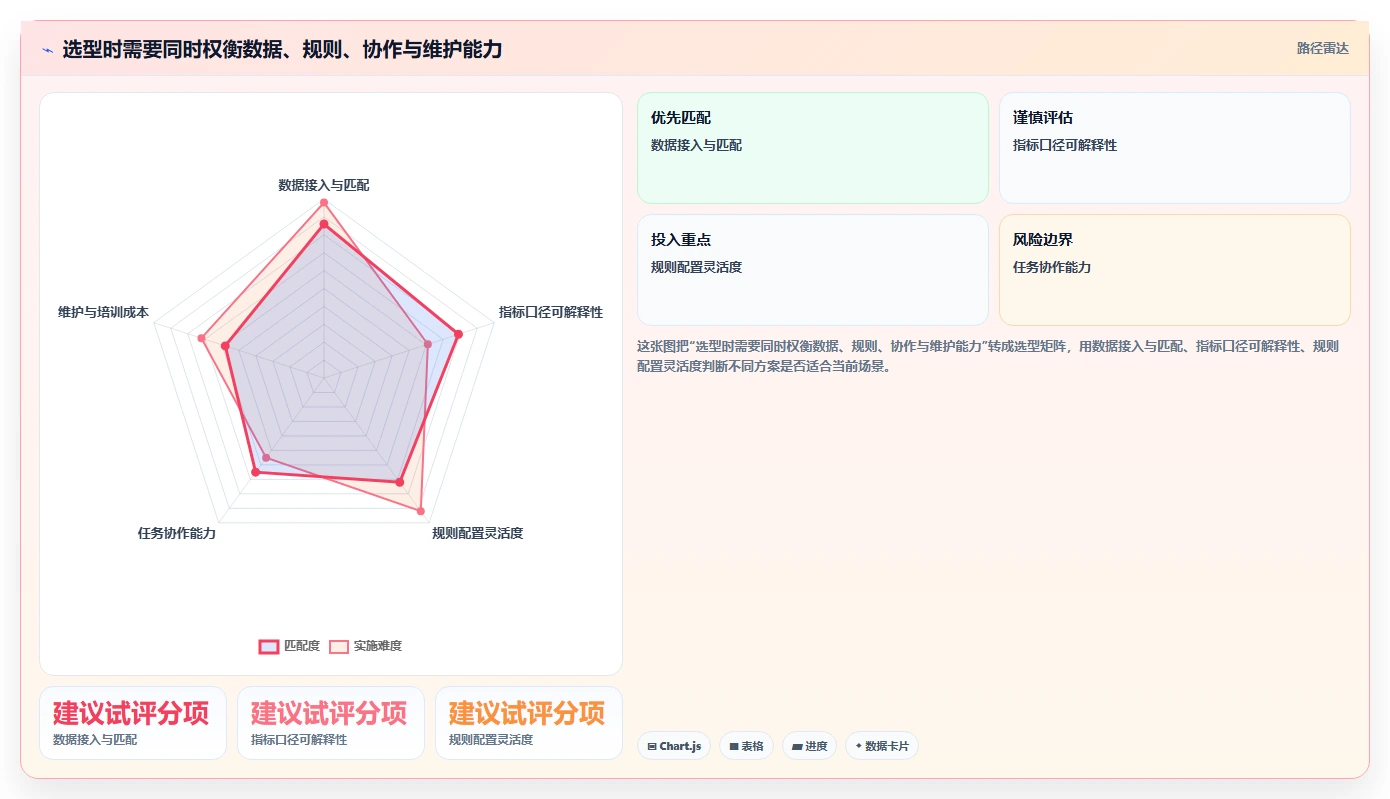This screenshot has width=1390, height=799.
Task: Click the outermost radar point on 规则配置灵活度 axis
Action: [421, 511]
